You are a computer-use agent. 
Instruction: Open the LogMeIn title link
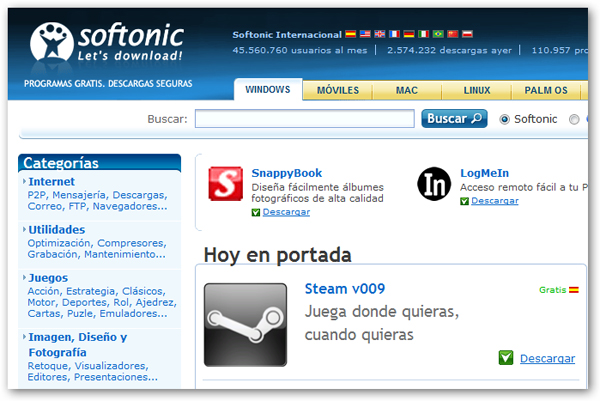[x=484, y=173]
